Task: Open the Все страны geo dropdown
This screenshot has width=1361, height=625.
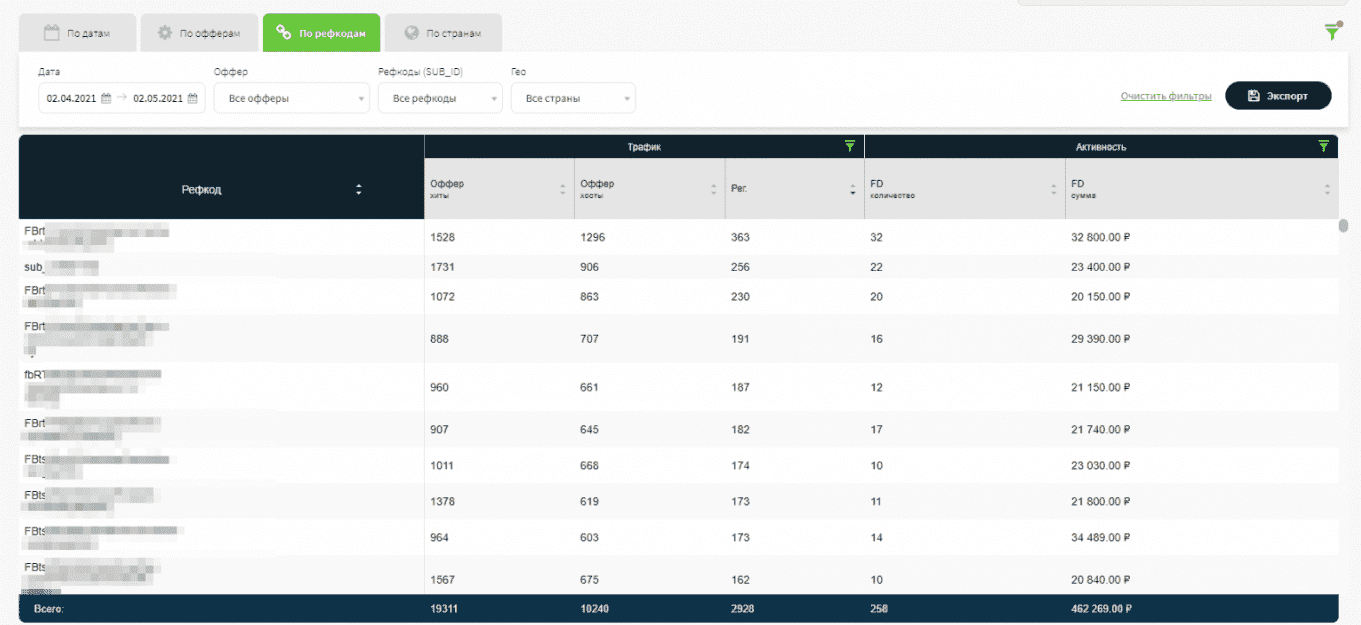Action: click(573, 98)
